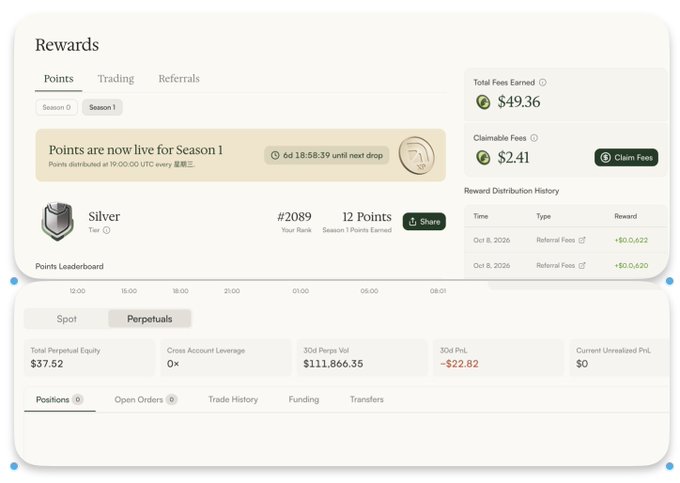Click the Type column header

(x=543, y=216)
